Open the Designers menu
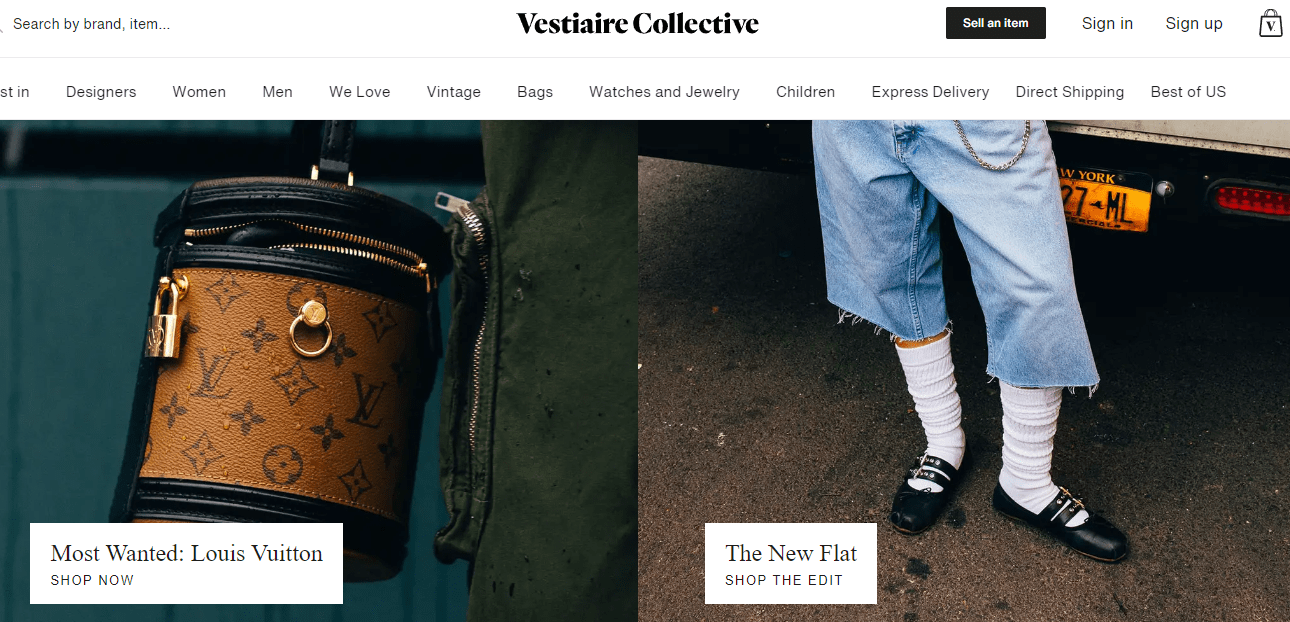This screenshot has height=622, width=1290. coord(101,92)
